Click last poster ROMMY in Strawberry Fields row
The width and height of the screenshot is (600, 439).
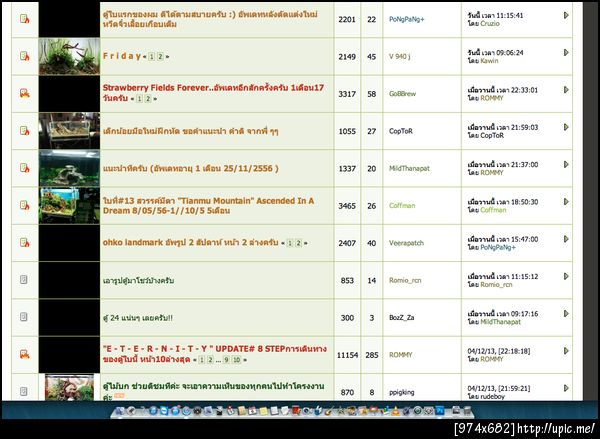pos(492,98)
